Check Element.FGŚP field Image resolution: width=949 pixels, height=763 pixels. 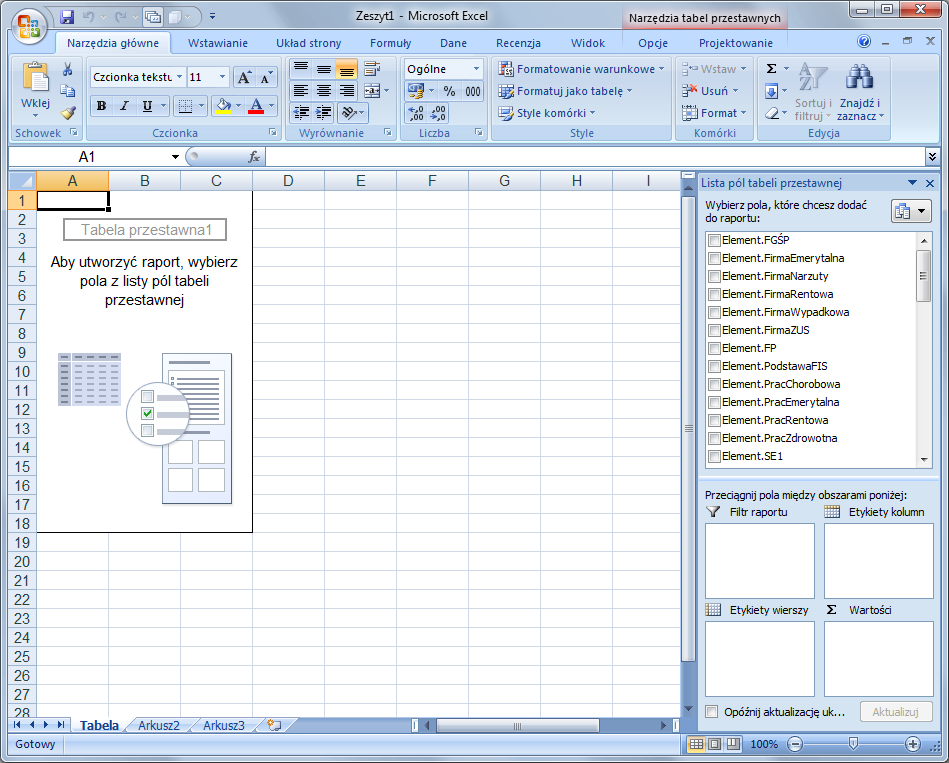[x=714, y=240]
